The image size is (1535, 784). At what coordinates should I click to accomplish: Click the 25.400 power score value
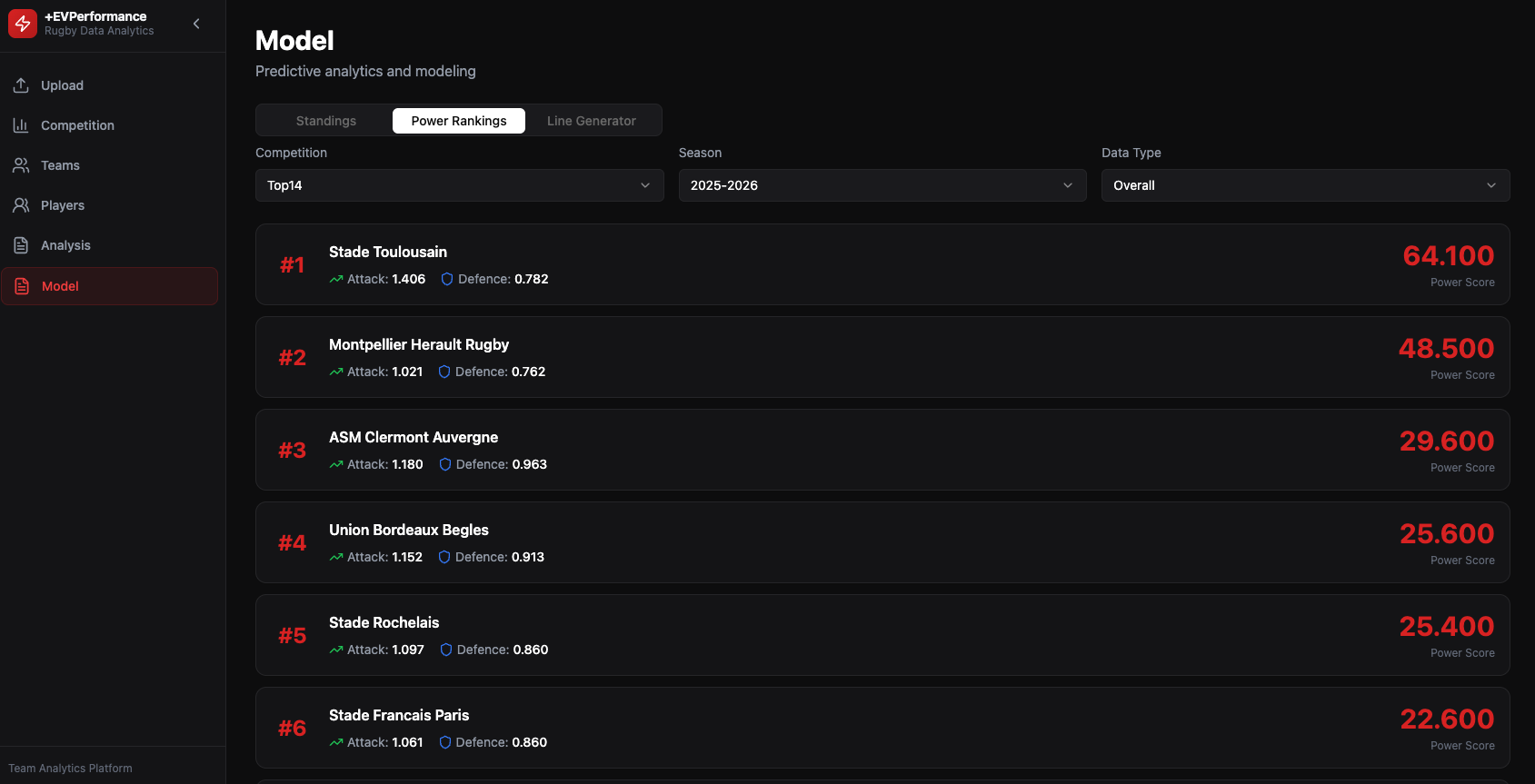(x=1447, y=626)
